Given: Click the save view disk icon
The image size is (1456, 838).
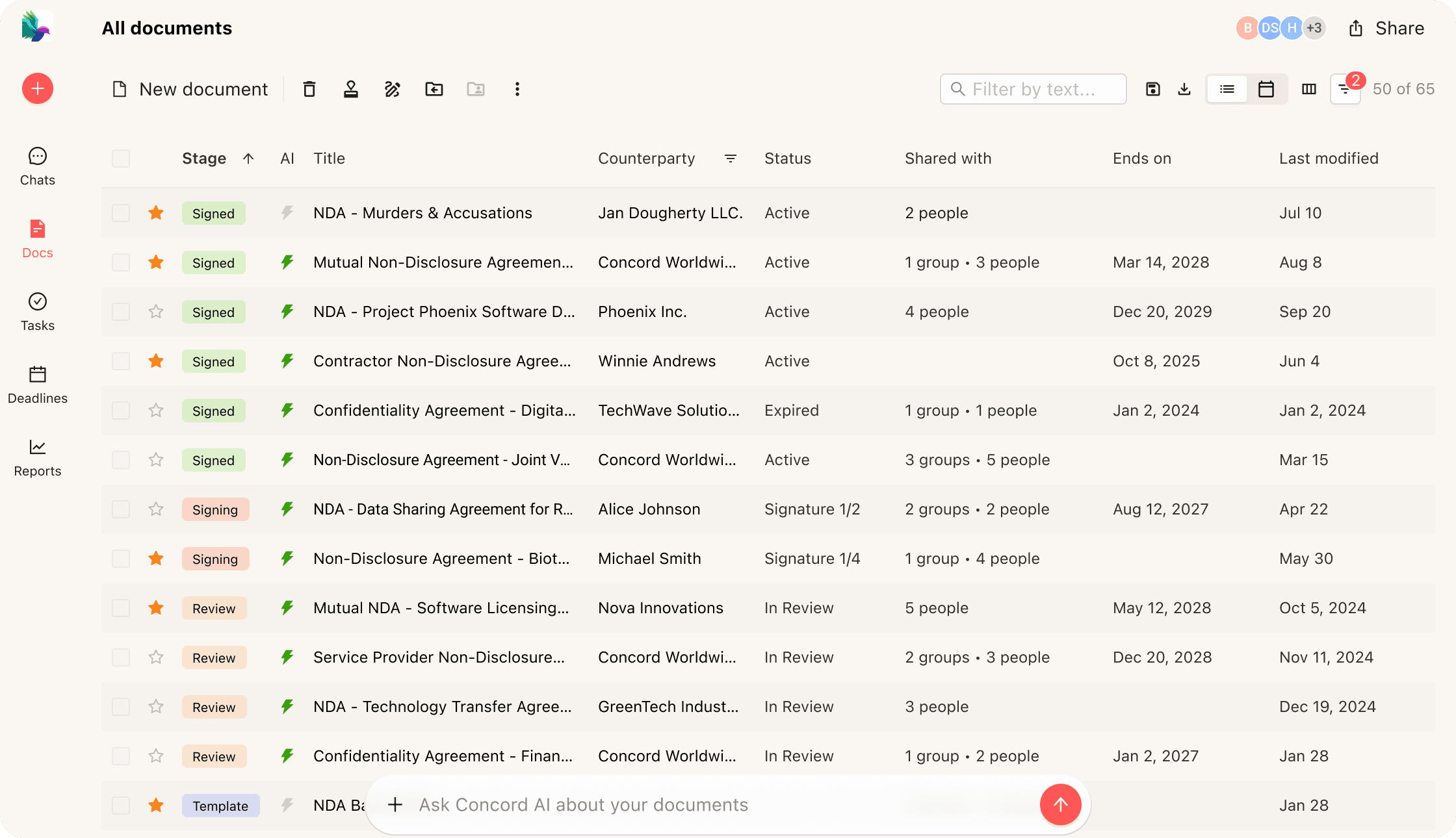Looking at the screenshot, I should point(1153,89).
